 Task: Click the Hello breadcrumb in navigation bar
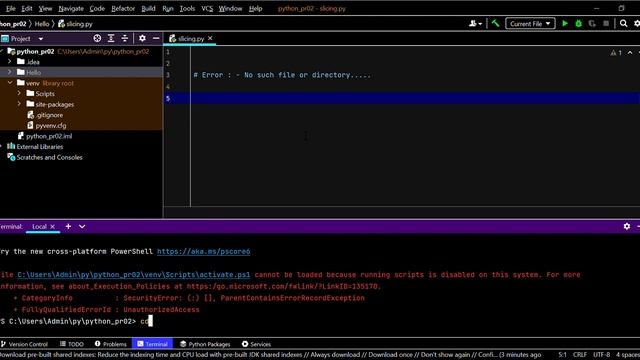point(42,24)
